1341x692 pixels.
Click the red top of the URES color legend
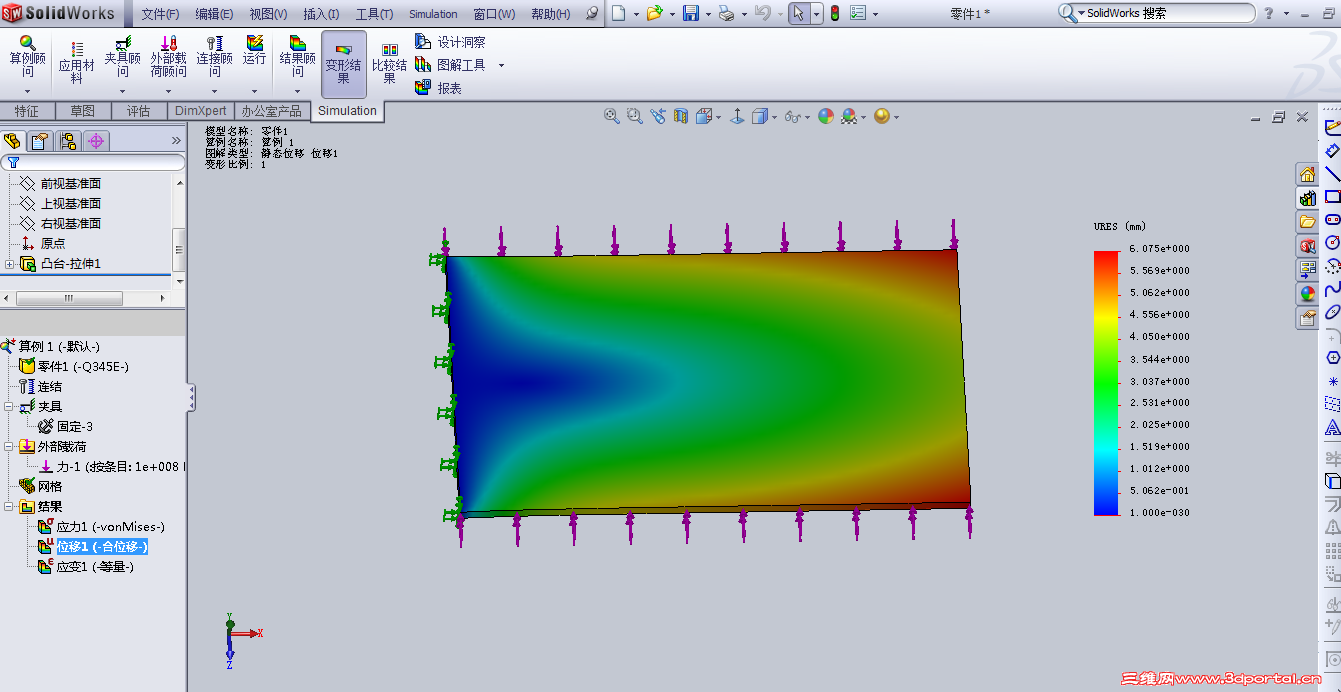point(1106,256)
